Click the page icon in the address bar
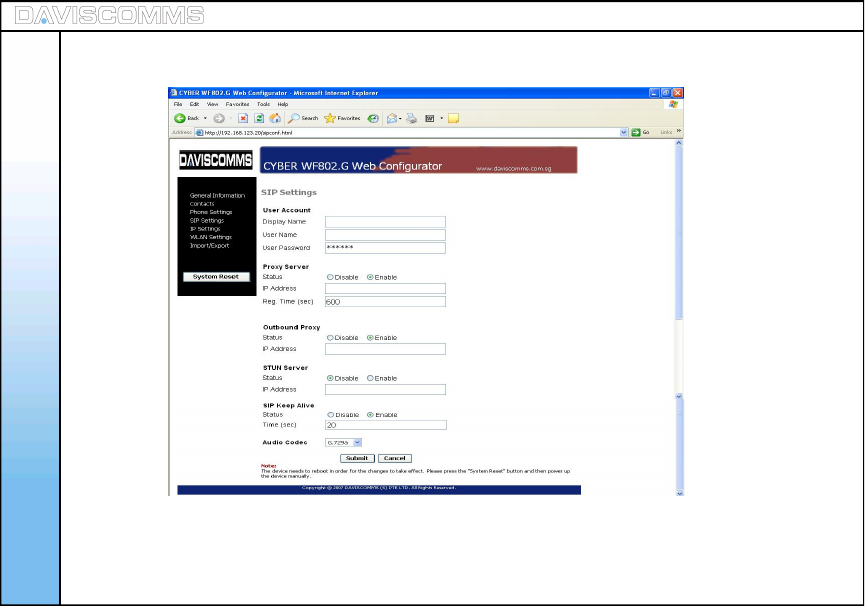This screenshot has width=865, height=606. 200,132
